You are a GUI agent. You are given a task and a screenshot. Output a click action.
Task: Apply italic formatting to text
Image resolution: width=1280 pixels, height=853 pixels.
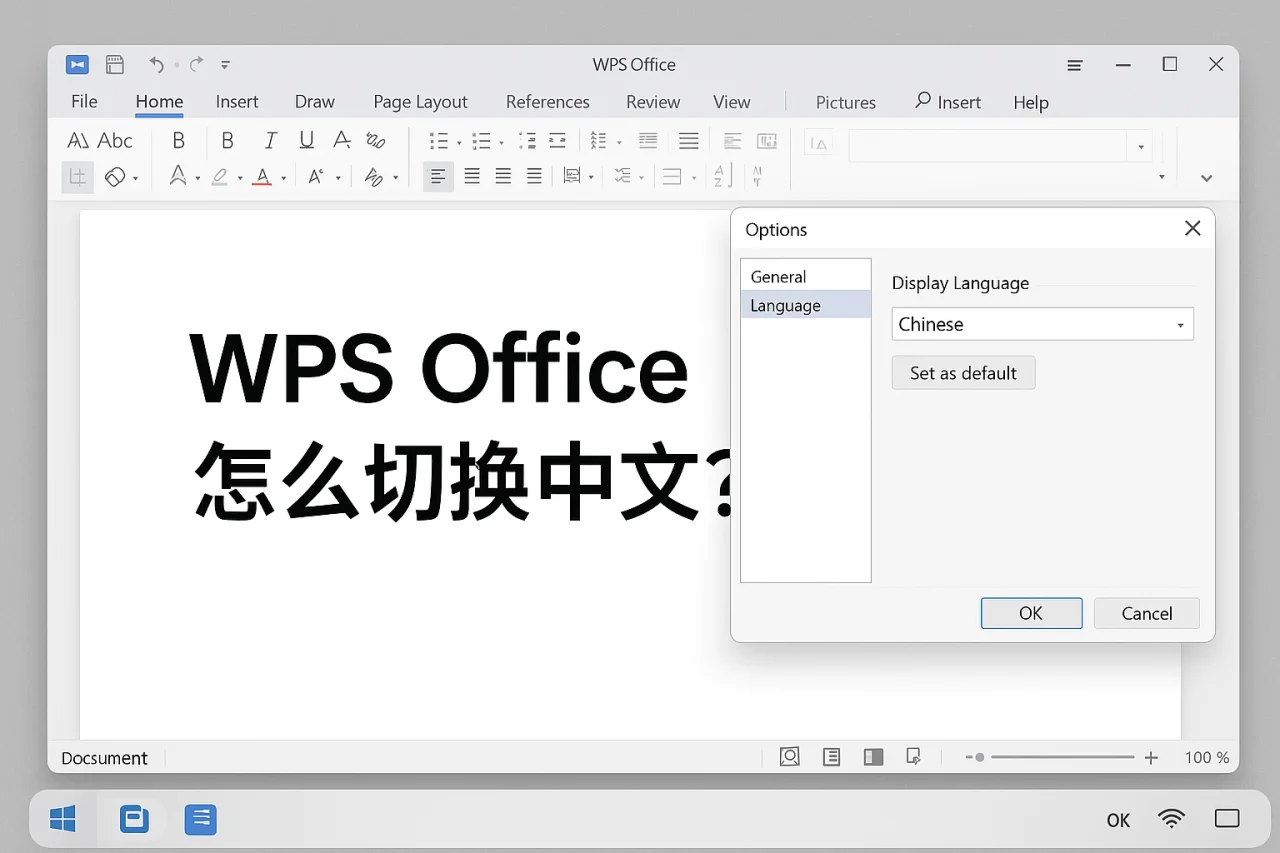coord(269,140)
